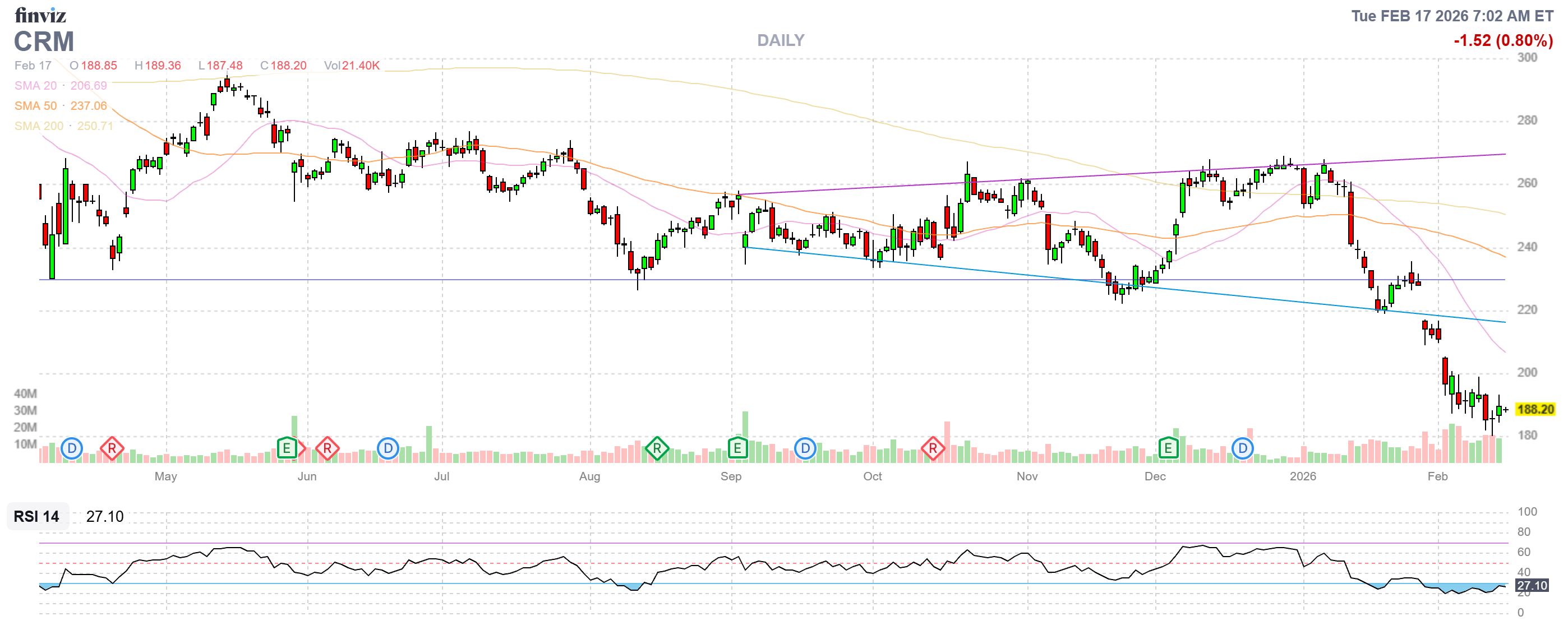Click the red R marker left of May
The width and height of the screenshot is (1568, 630).
click(112, 449)
